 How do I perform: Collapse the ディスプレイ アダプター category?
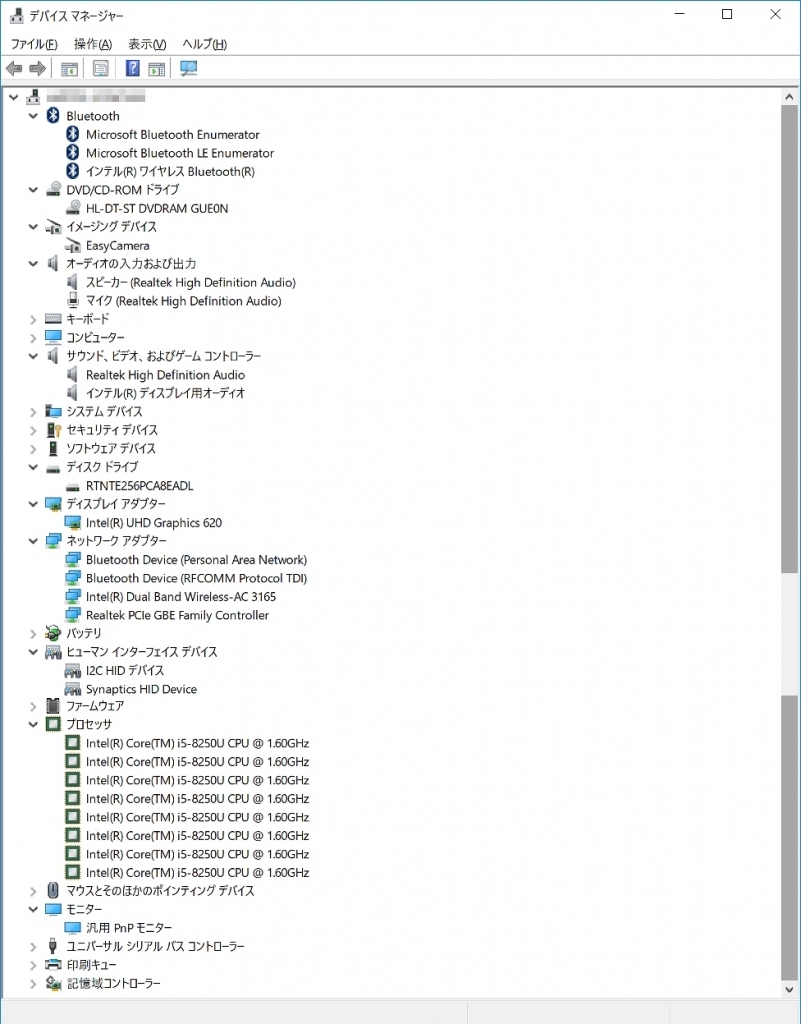click(x=33, y=504)
